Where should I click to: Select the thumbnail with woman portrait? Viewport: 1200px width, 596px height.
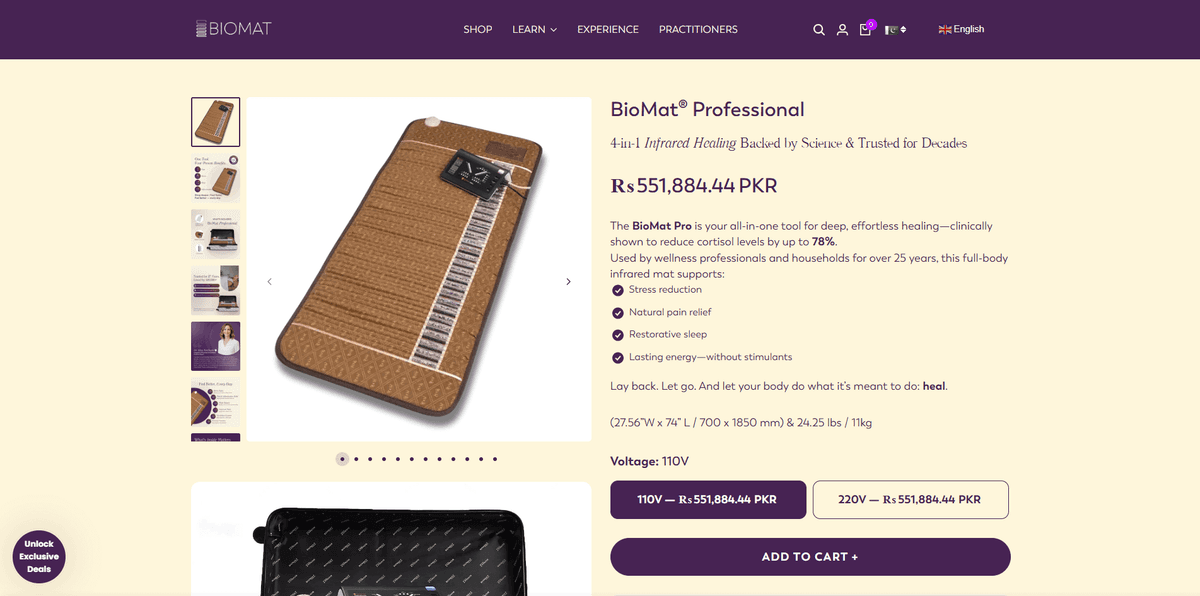[215, 346]
